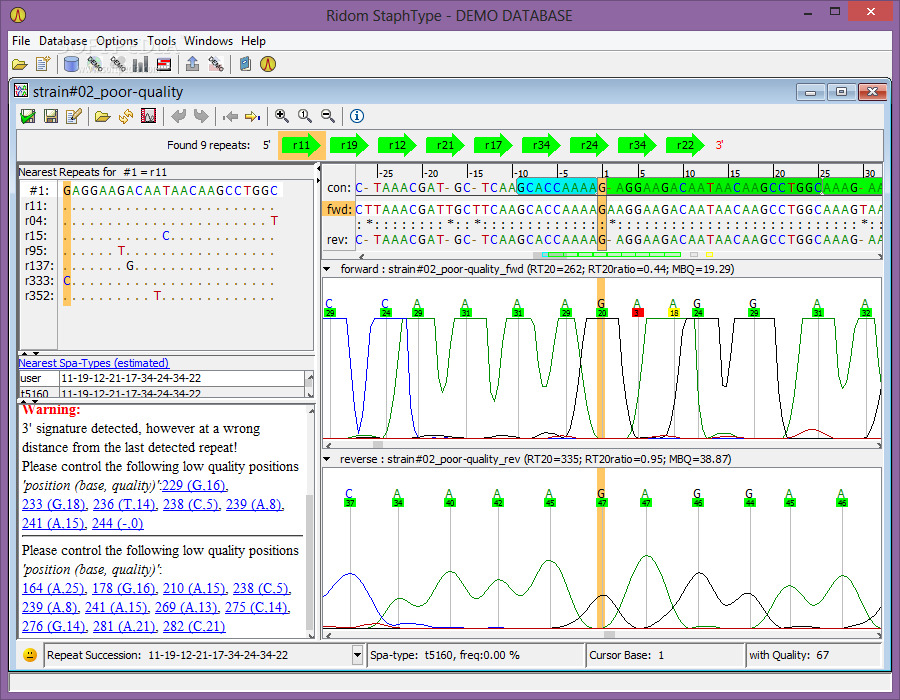Viewport: 900px width, 700px height.
Task: Select the user row in Spa-Types table
Action: tap(162, 378)
